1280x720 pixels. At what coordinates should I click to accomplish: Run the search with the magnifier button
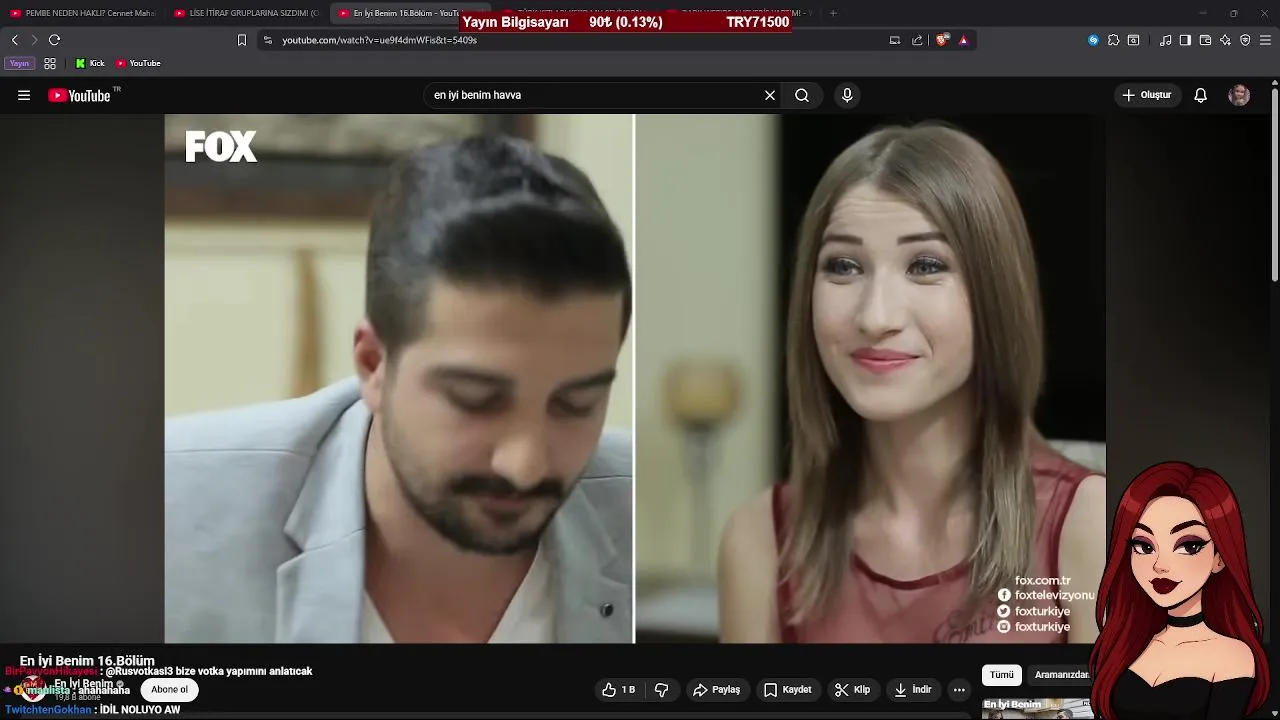802,95
